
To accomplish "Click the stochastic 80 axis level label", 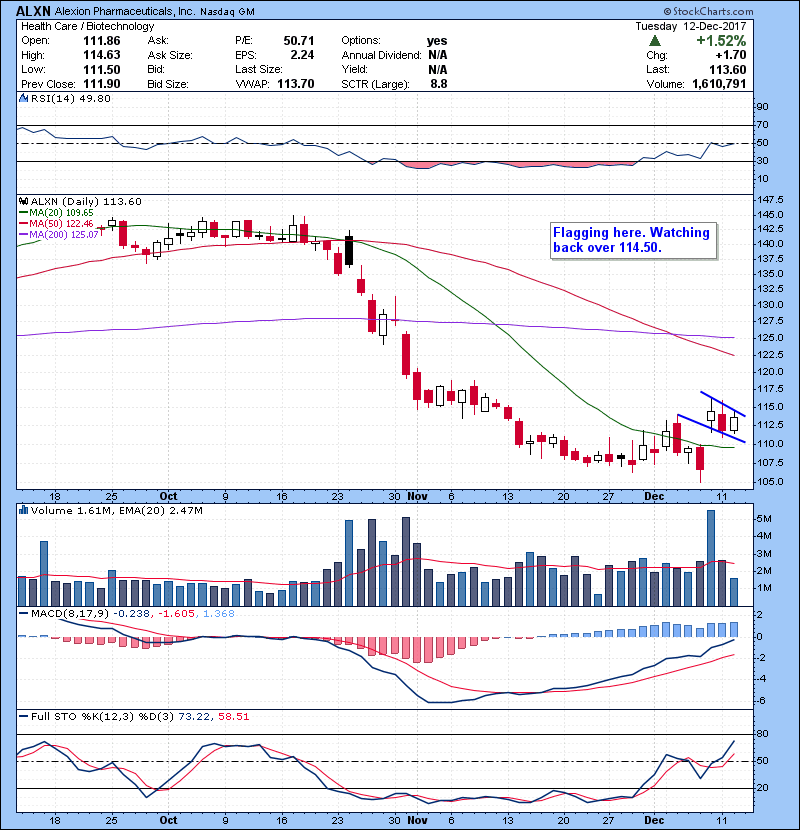I will point(762,734).
